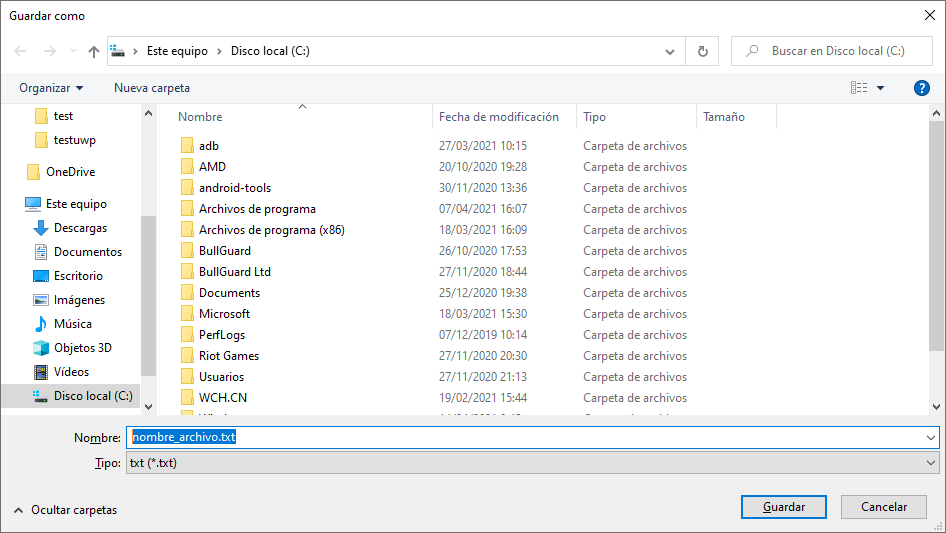Select the android-tools folder icon
Image resolution: width=946 pixels, height=533 pixels.
click(187, 188)
